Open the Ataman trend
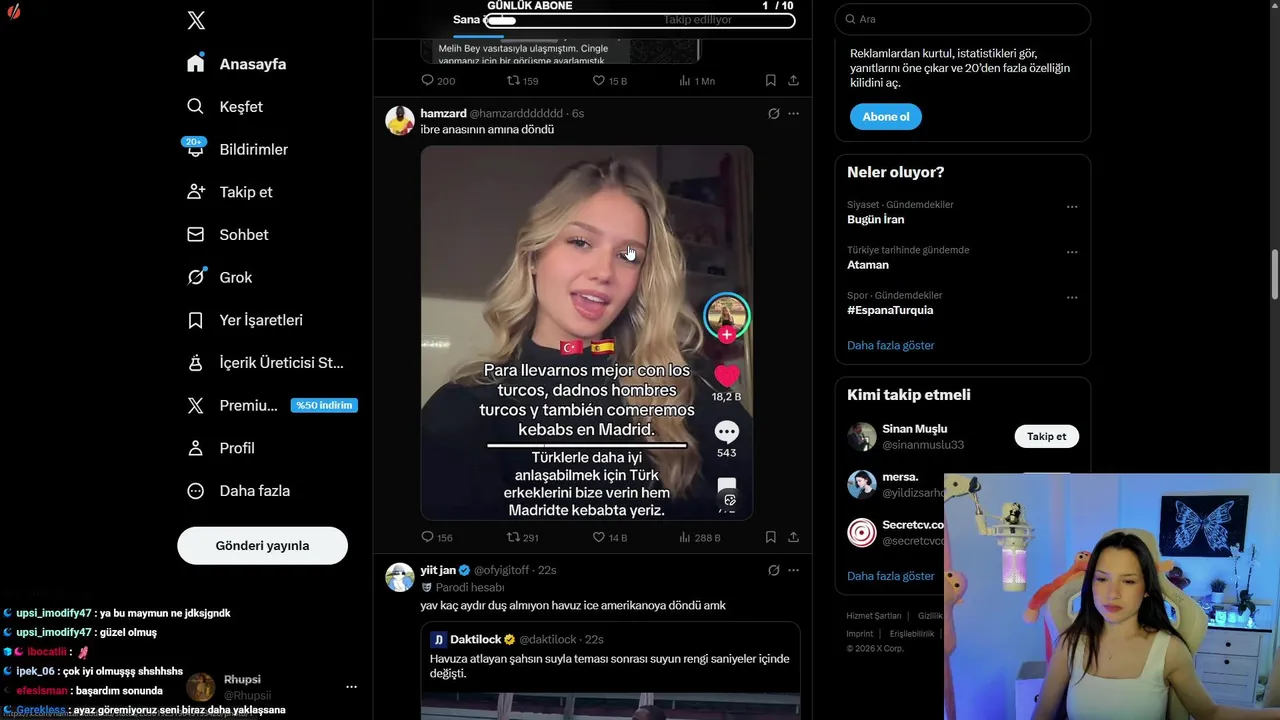 pyautogui.click(x=867, y=265)
